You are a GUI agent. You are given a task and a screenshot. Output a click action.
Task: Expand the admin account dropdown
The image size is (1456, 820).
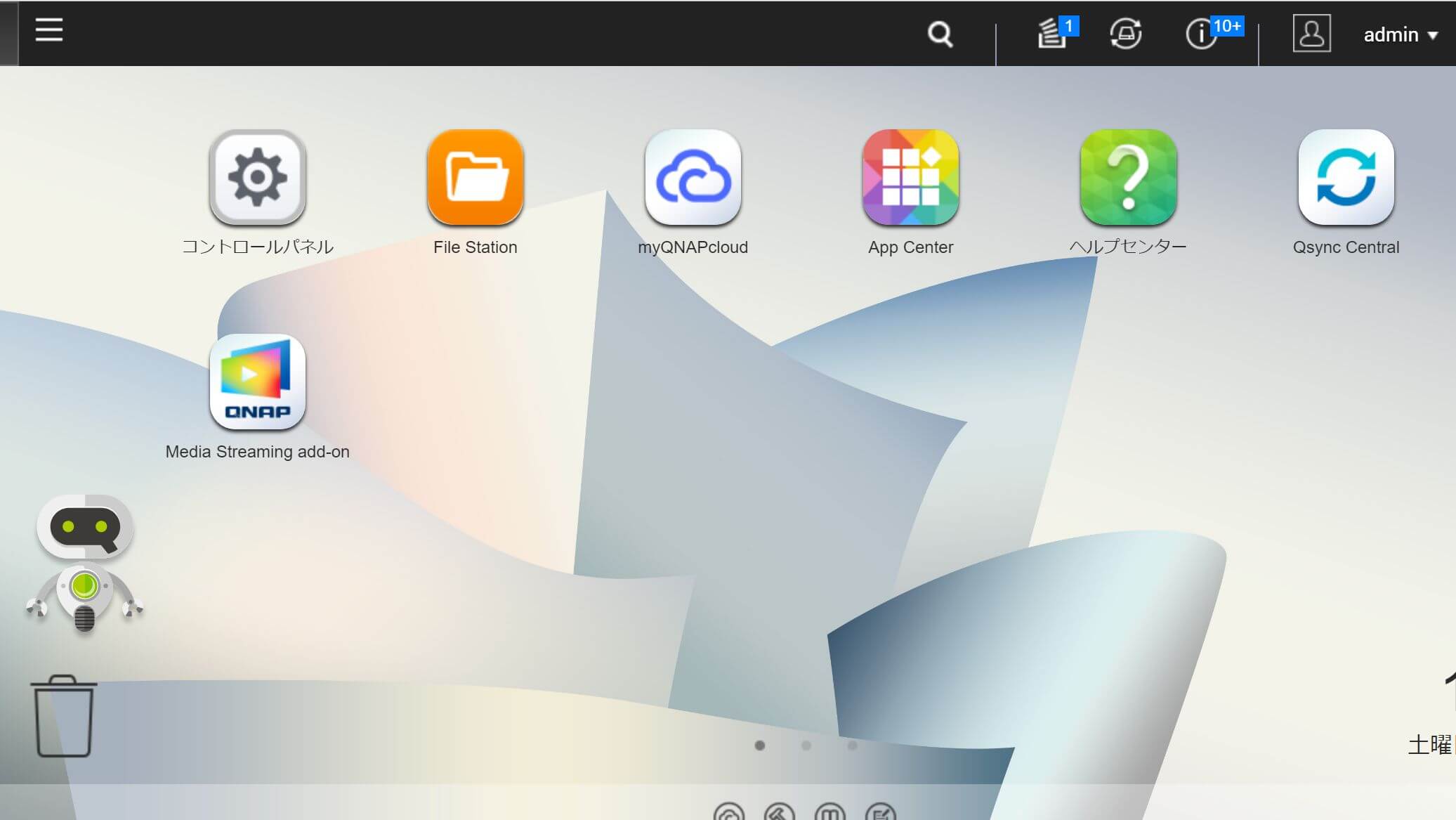(x=1401, y=34)
